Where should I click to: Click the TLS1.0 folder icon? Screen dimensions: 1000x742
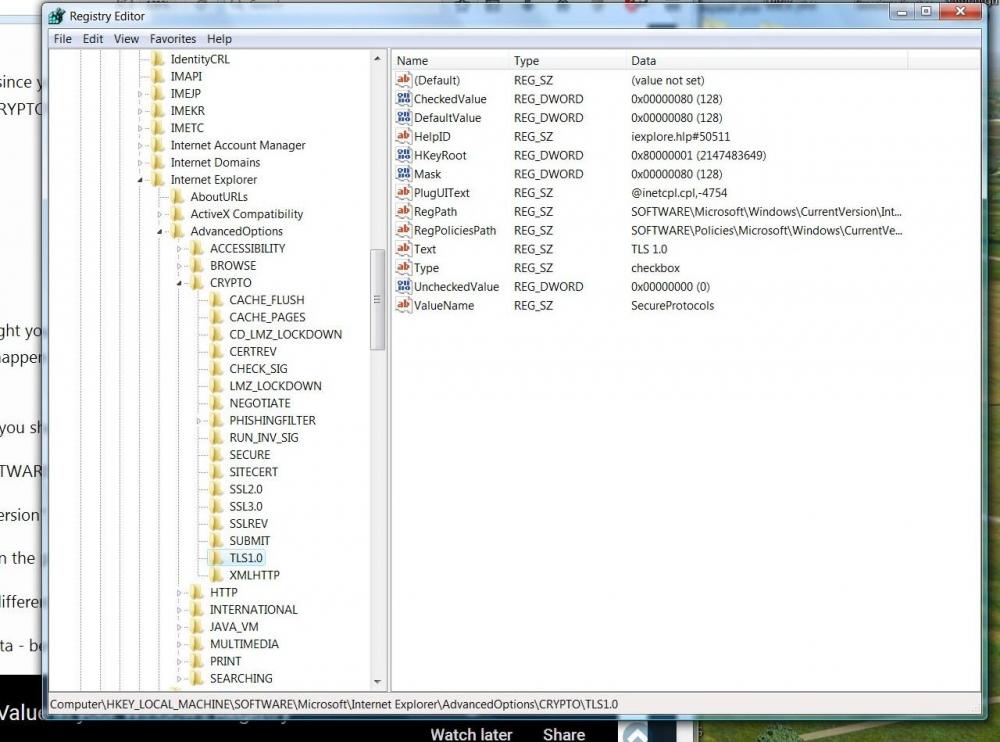coord(217,558)
